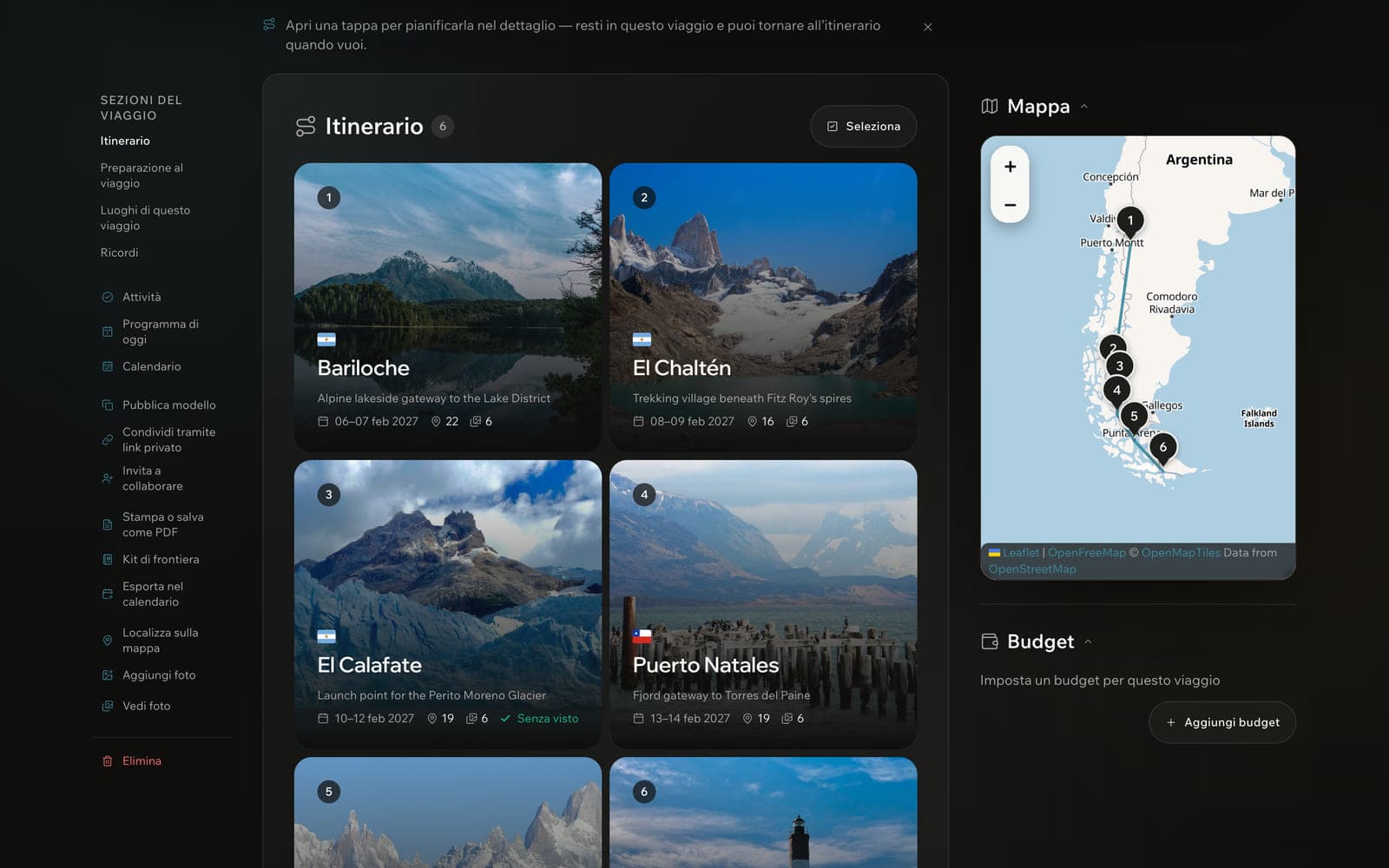Viewport: 1389px width, 868px height.
Task: Open the Attività menu item
Action: coord(142,297)
